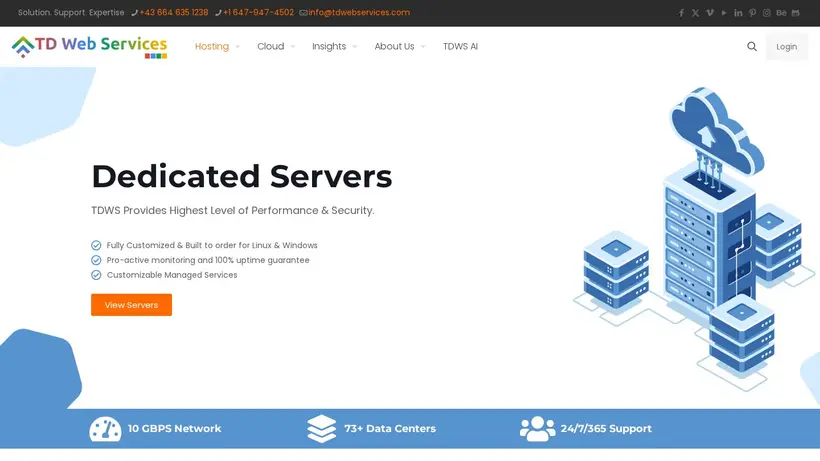
Task: Email info@tdwebservices.com link
Action: click(x=359, y=13)
